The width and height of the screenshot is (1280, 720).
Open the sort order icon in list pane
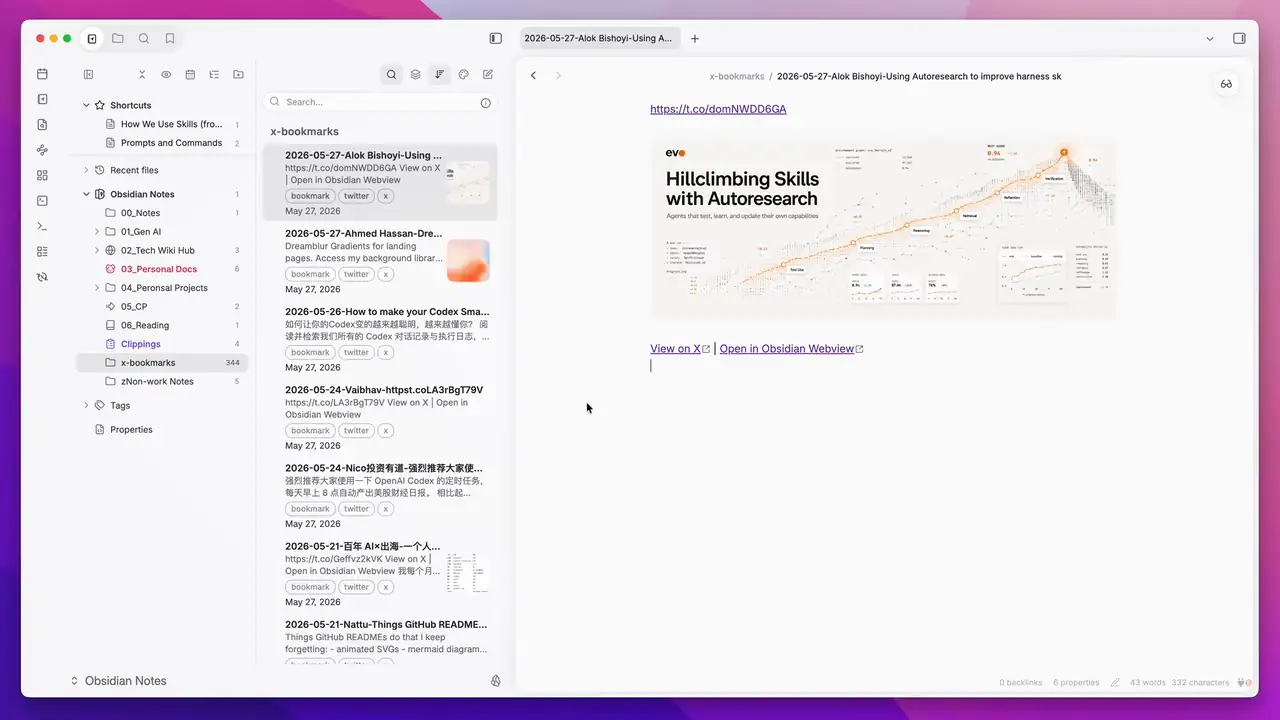point(440,74)
